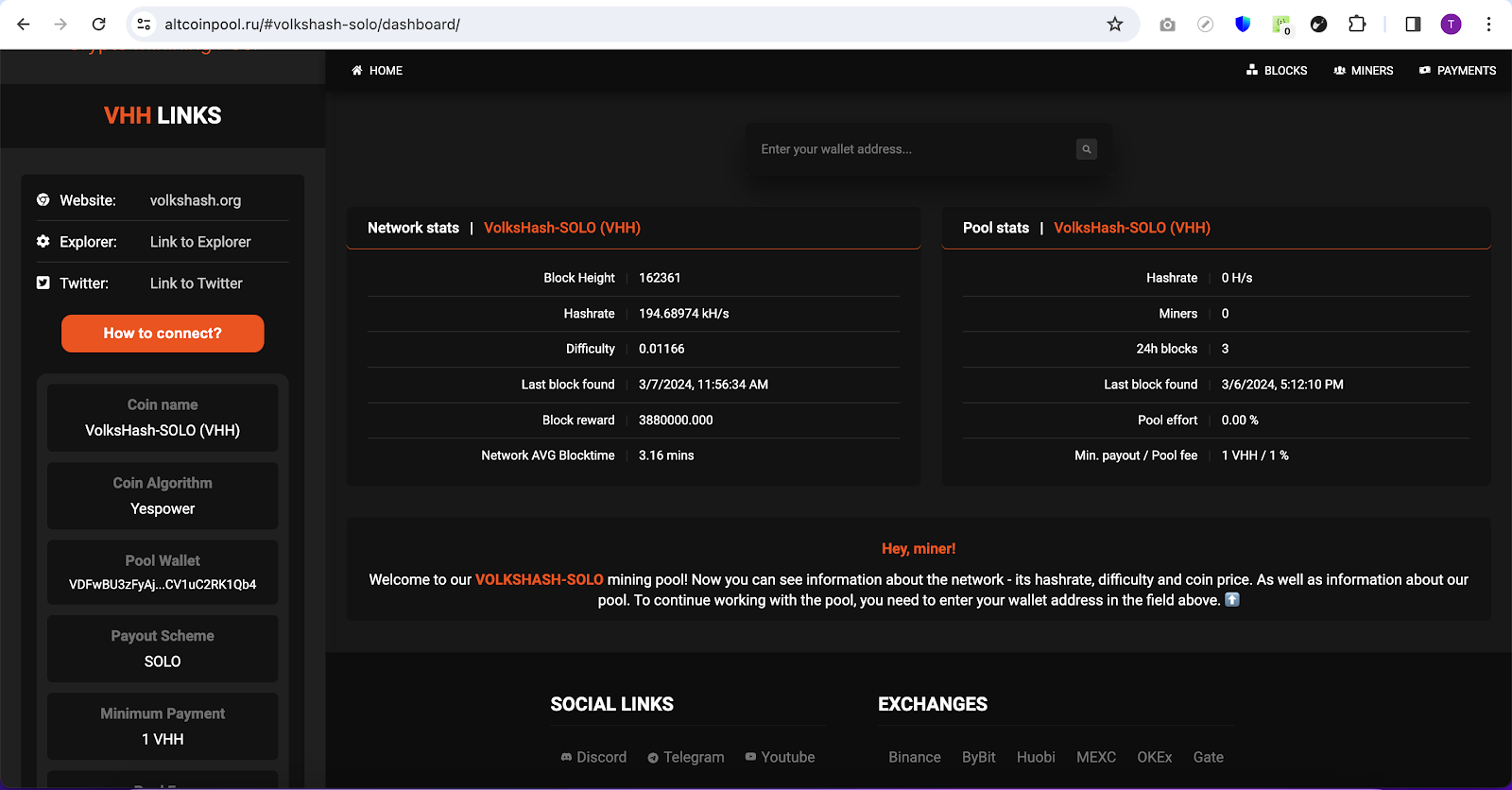This screenshot has width=1512, height=790.
Task: Click the compass extension icon
Action: 1205,25
